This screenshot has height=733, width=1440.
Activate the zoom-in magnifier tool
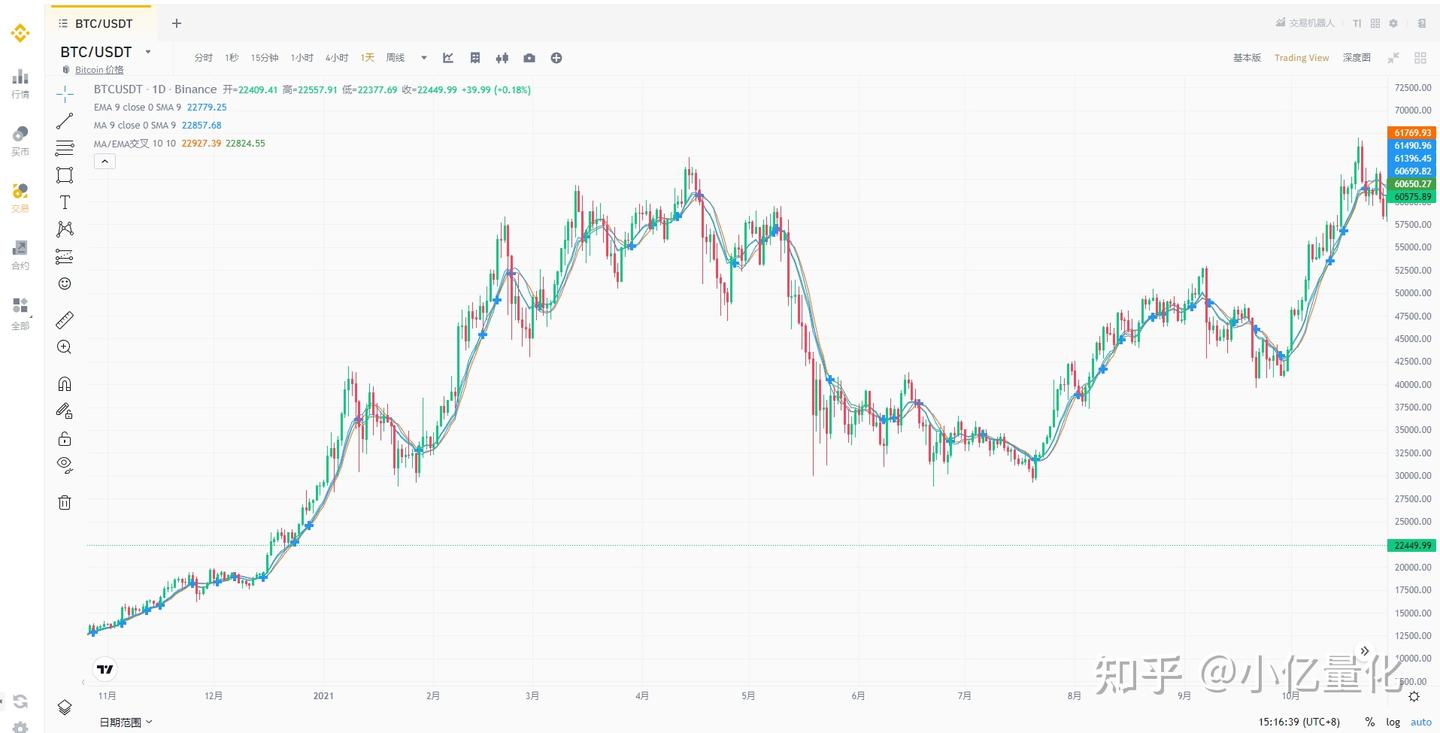pos(64,346)
